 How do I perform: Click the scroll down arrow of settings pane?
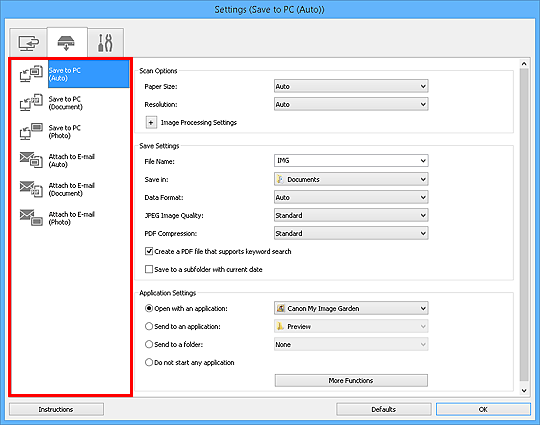tap(524, 390)
